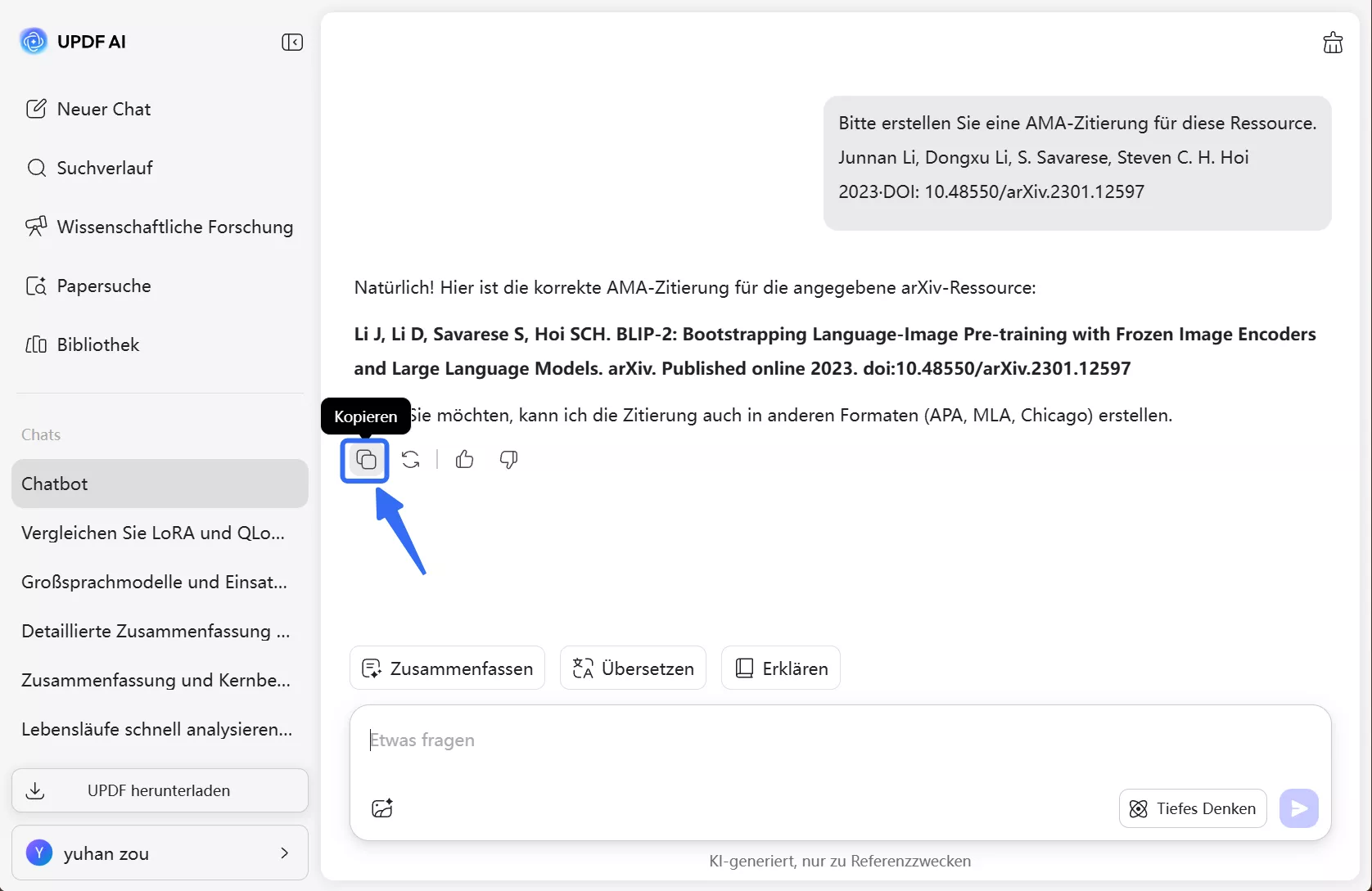Viewport: 1372px width, 891px height.
Task: Click UPDF herunterladen button
Action: pyautogui.click(x=160, y=790)
